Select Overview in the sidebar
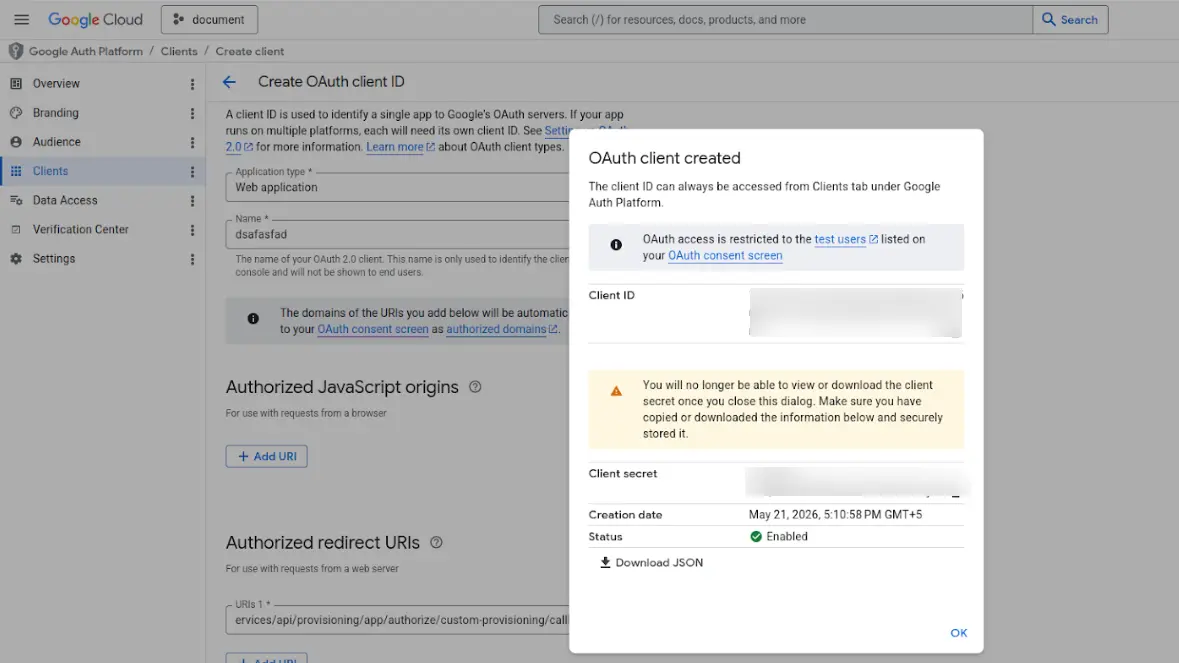The width and height of the screenshot is (1179, 663). click(56, 83)
